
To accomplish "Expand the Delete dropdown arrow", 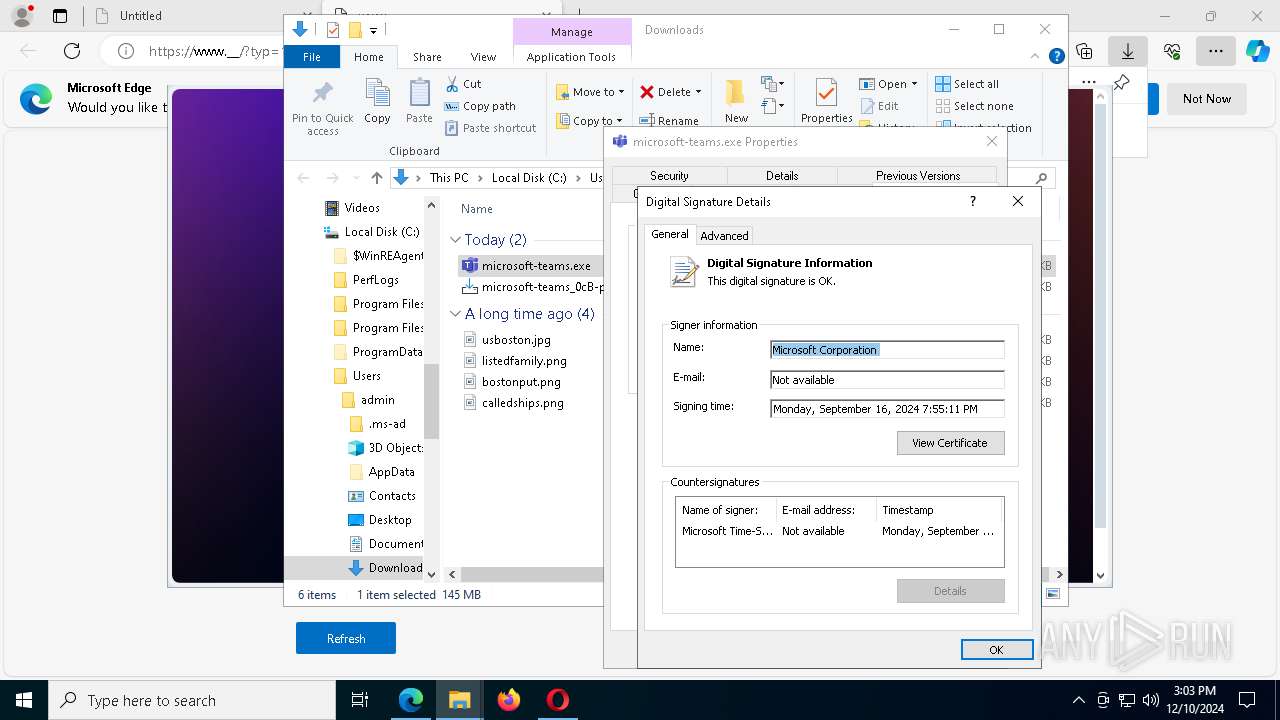I will pyautogui.click(x=698, y=92).
